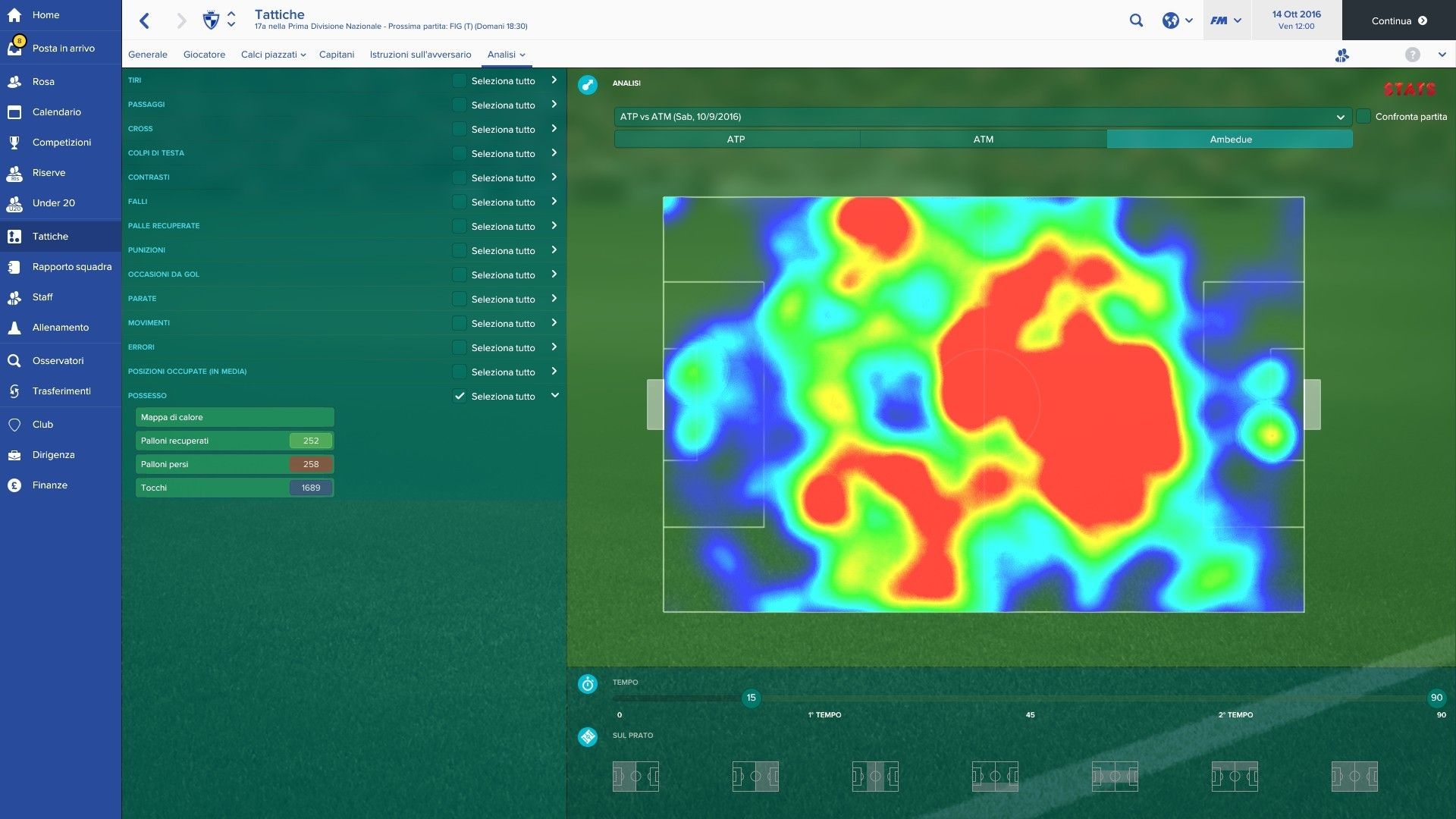
Task: Select the ATM team button
Action: click(983, 140)
